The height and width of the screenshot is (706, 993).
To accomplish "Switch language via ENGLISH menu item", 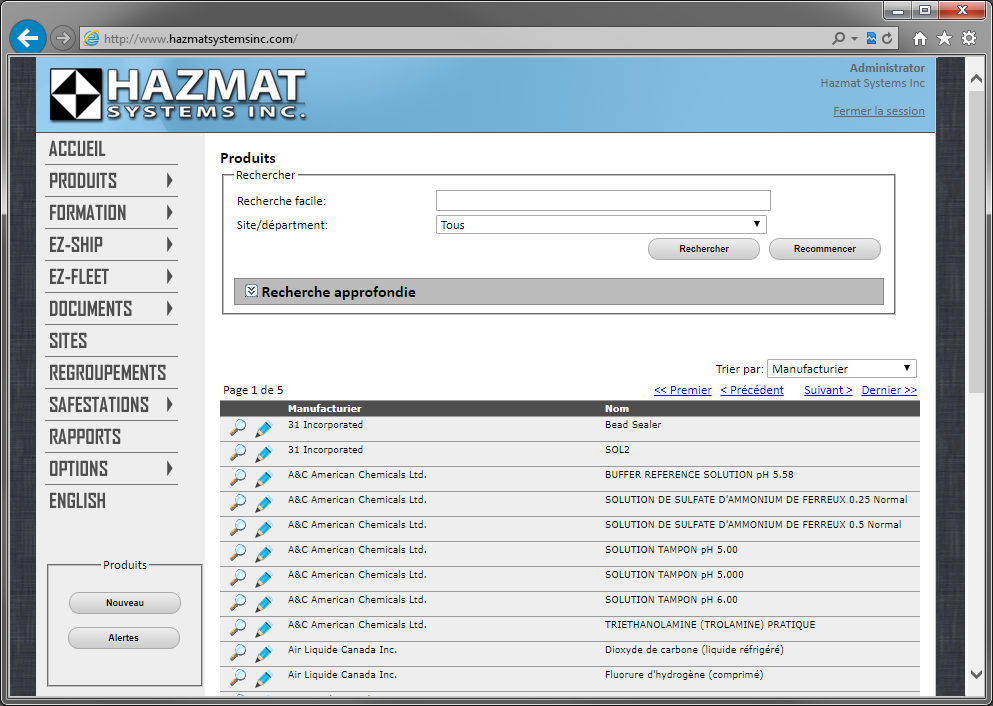I will pos(77,500).
